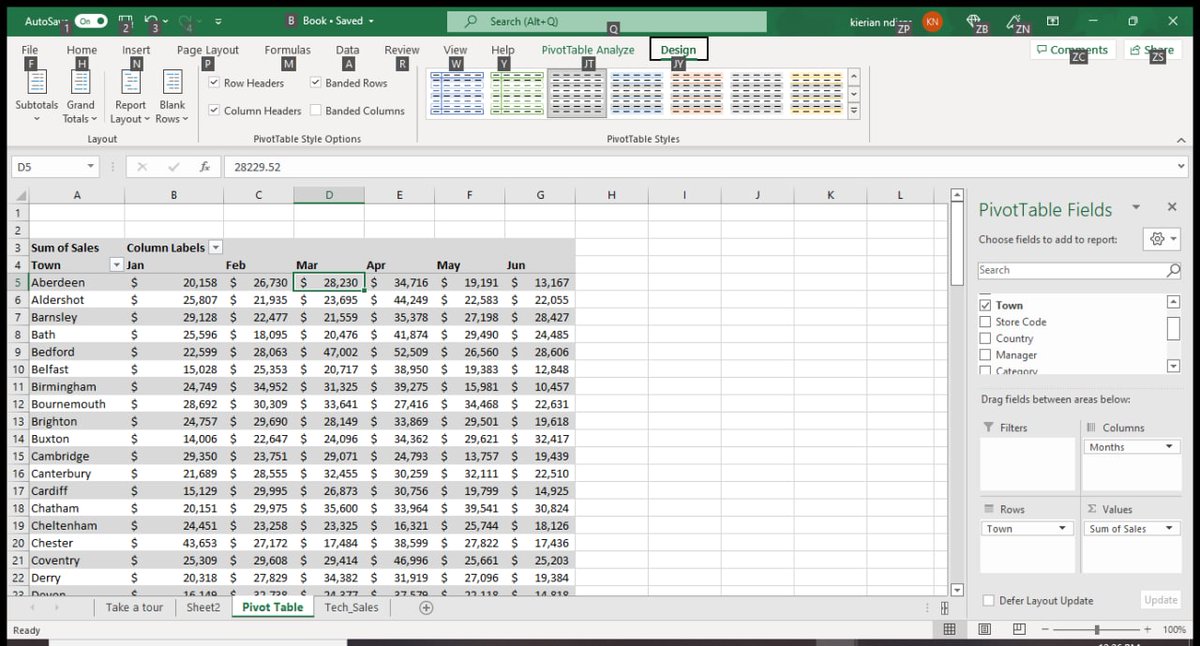Viewport: 1200px width, 646px height.
Task: Open the PivotTable Fields task pane options arrow
Action: 1136,208
